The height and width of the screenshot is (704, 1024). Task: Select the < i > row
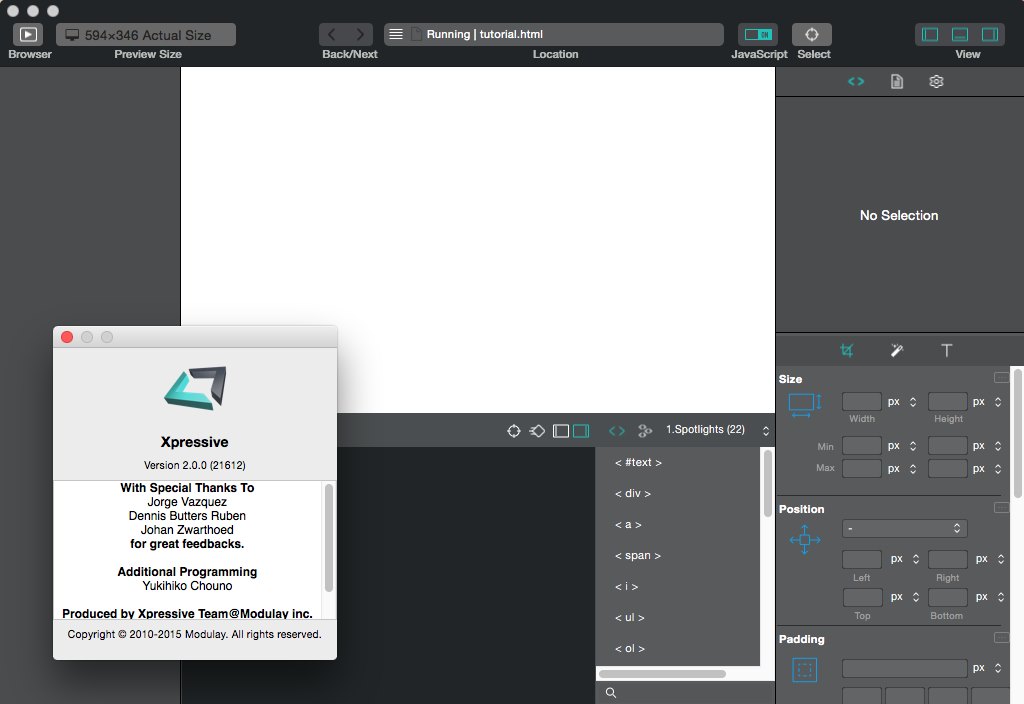click(677, 586)
